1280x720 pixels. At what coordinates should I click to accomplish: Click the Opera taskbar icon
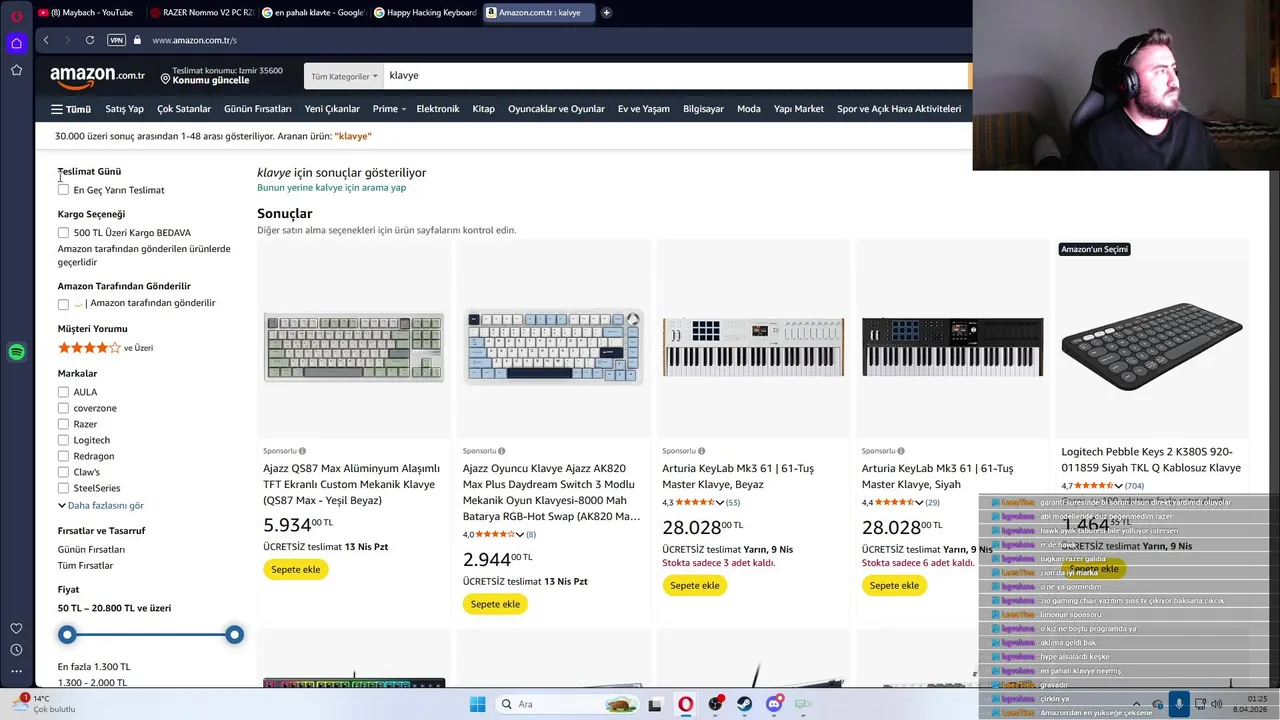coord(685,704)
